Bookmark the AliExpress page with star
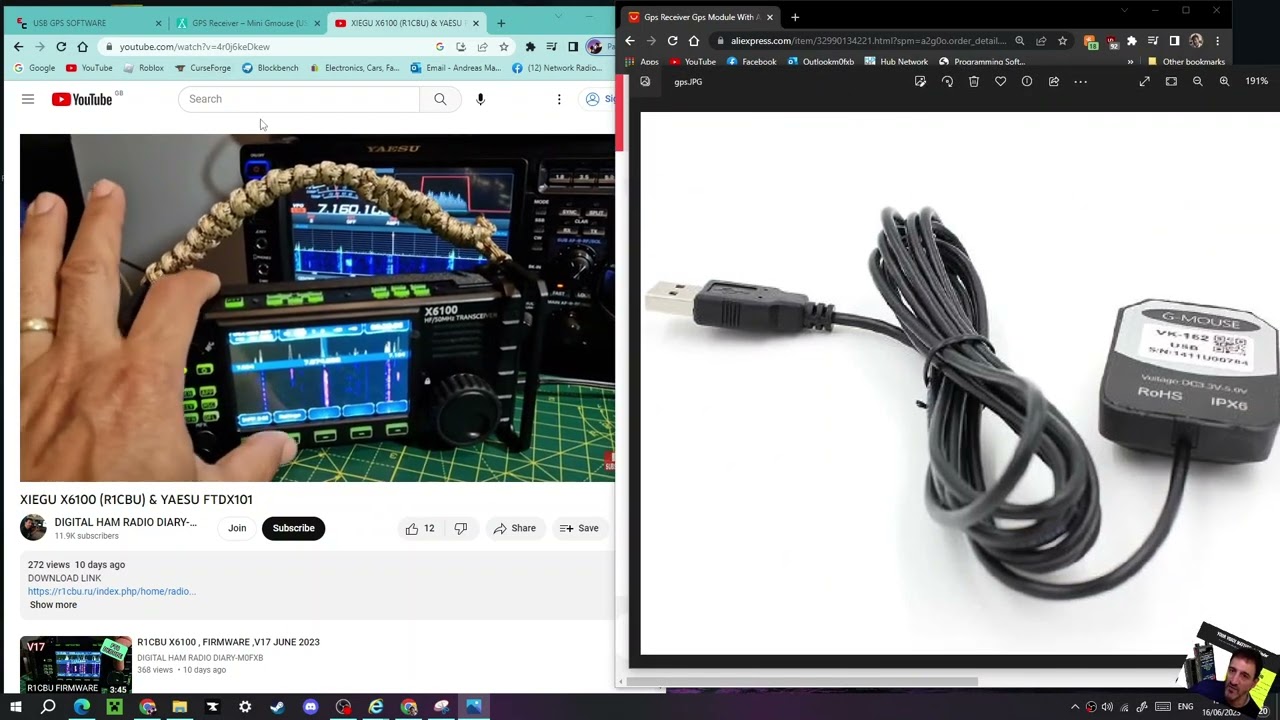 [1062, 41]
